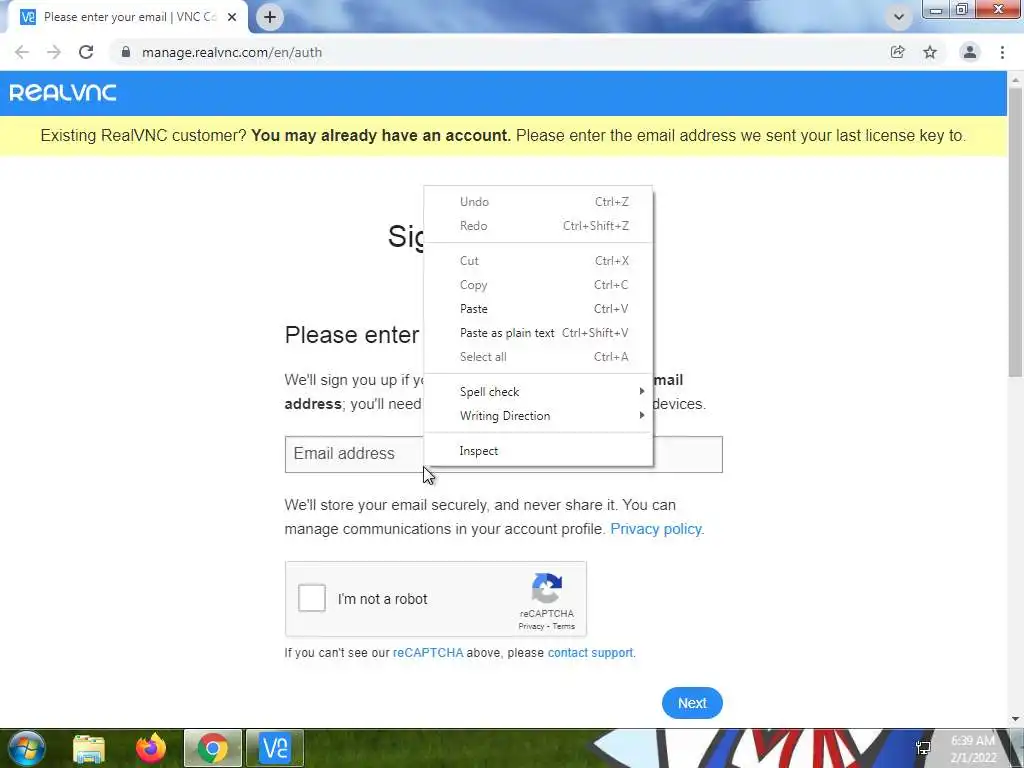1024x768 pixels.
Task: Click the scrollbar down arrow
Action: point(1015,719)
